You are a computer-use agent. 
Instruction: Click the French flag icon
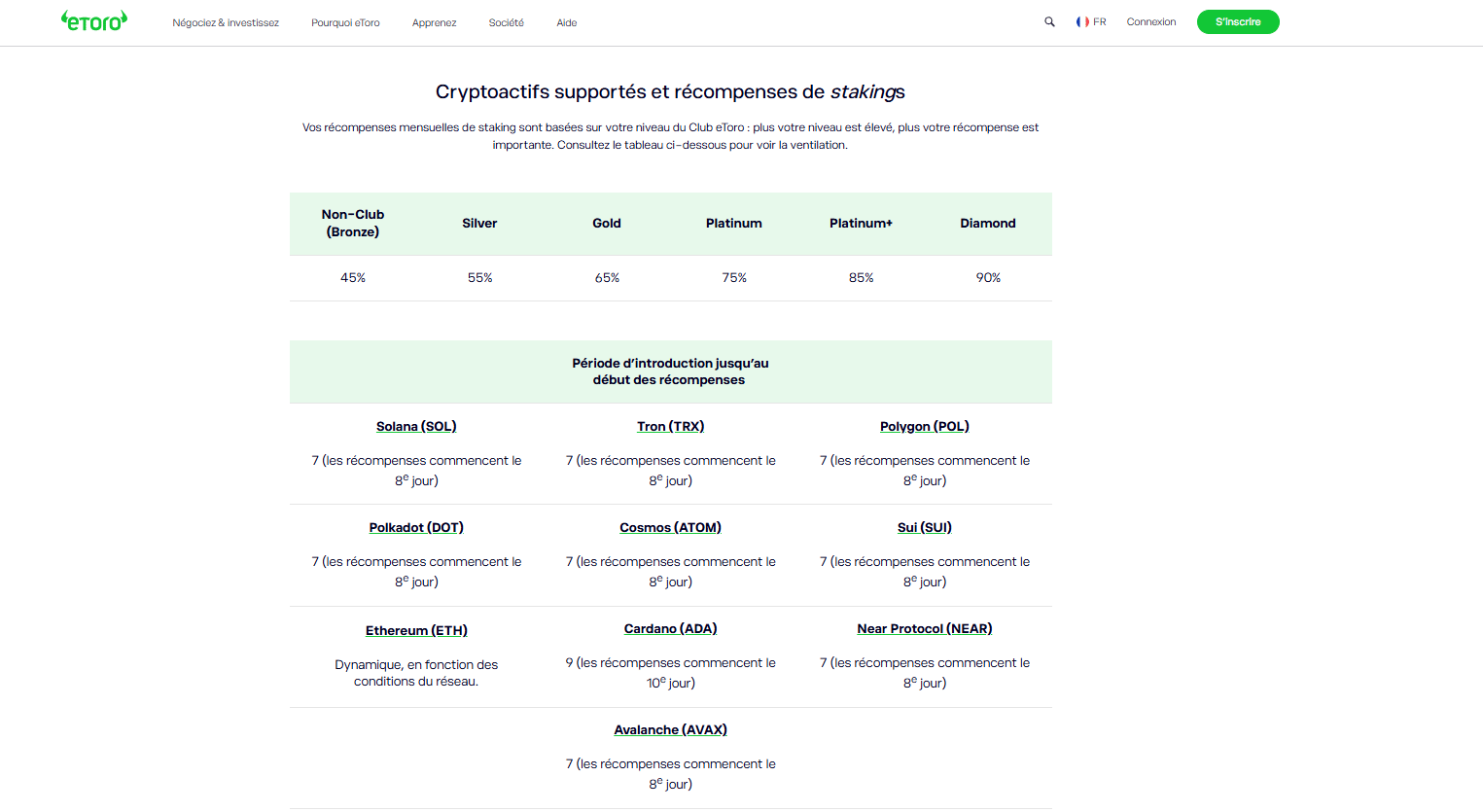(1082, 21)
